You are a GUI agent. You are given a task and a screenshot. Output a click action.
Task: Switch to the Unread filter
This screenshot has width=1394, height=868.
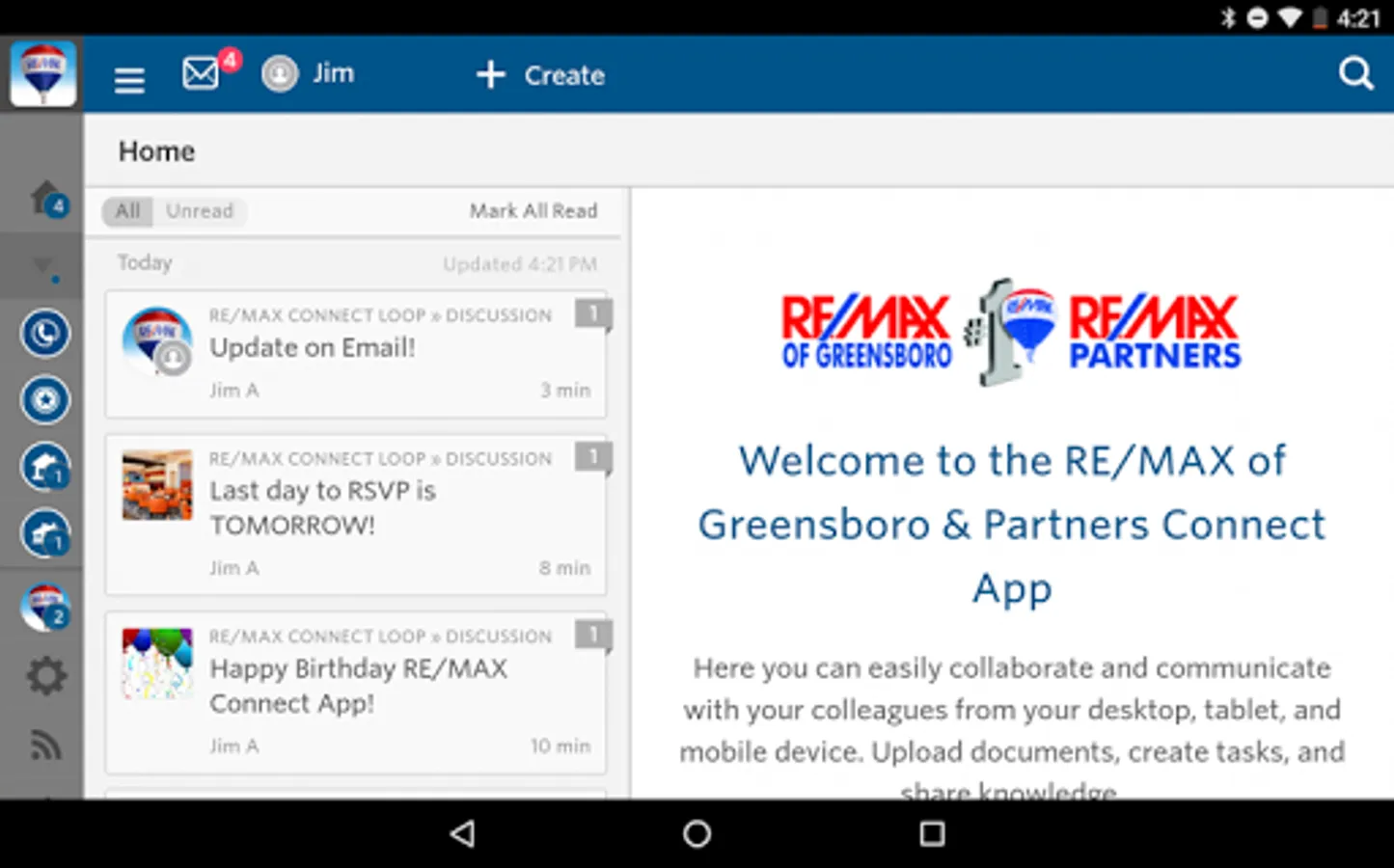tap(200, 211)
